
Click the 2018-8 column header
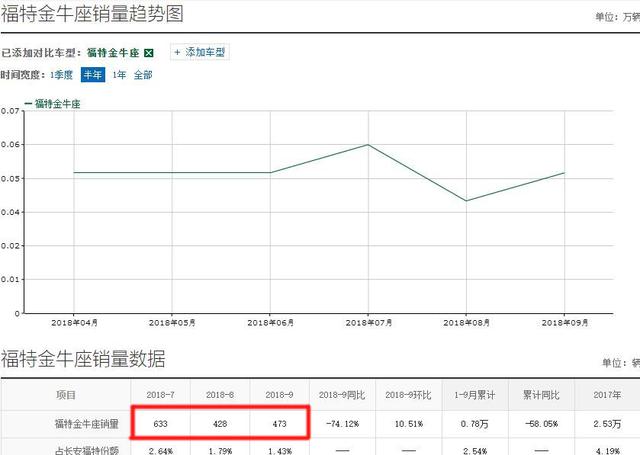(x=220, y=395)
